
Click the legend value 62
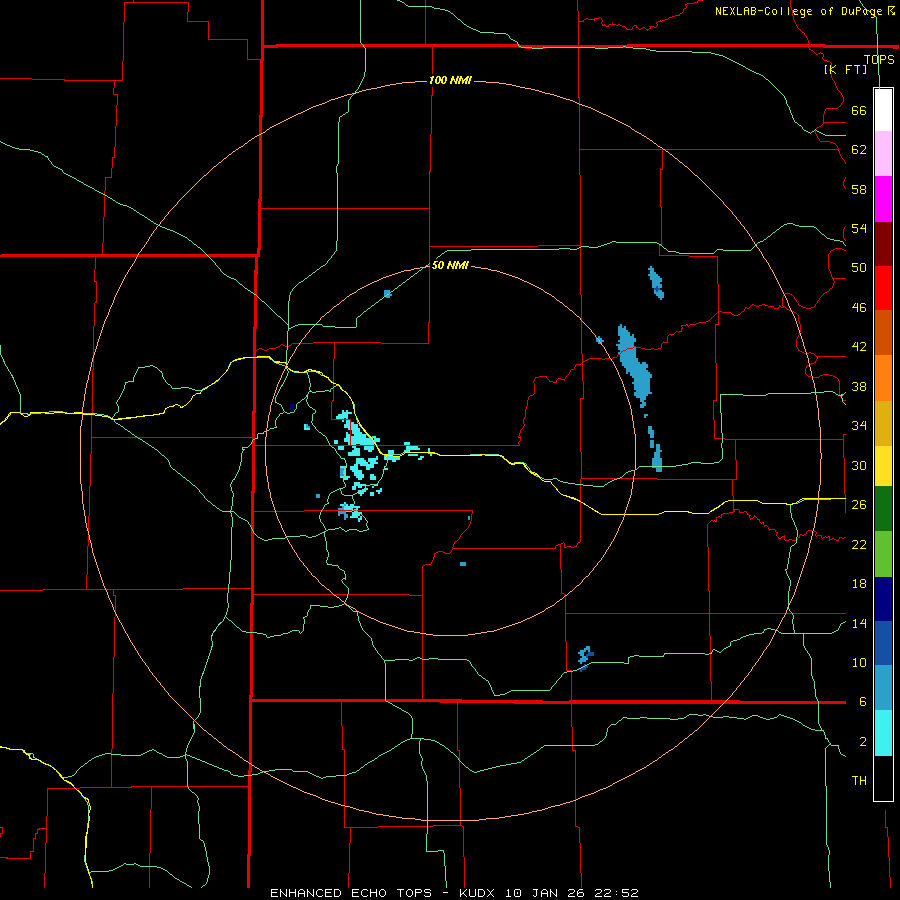[859, 150]
